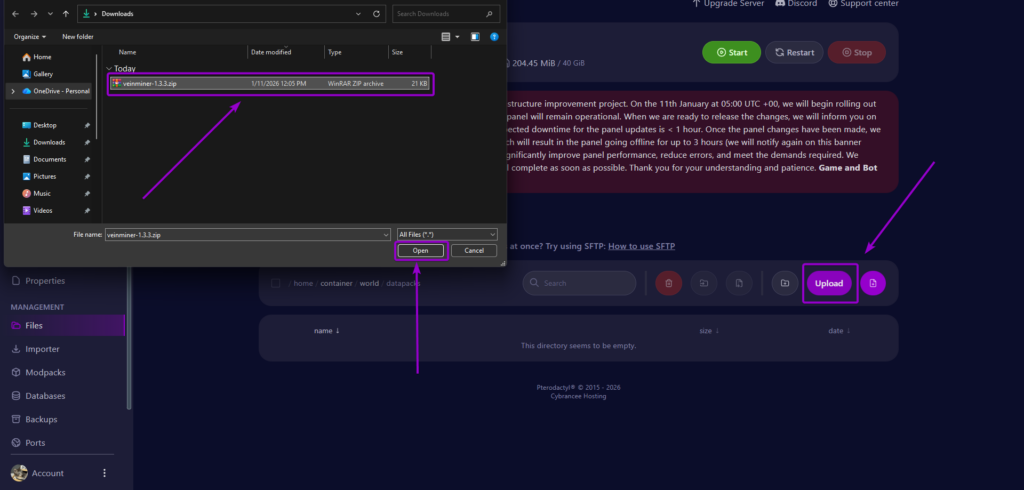Navigate to container breadcrumb
Image resolution: width=1024 pixels, height=490 pixels.
click(336, 284)
